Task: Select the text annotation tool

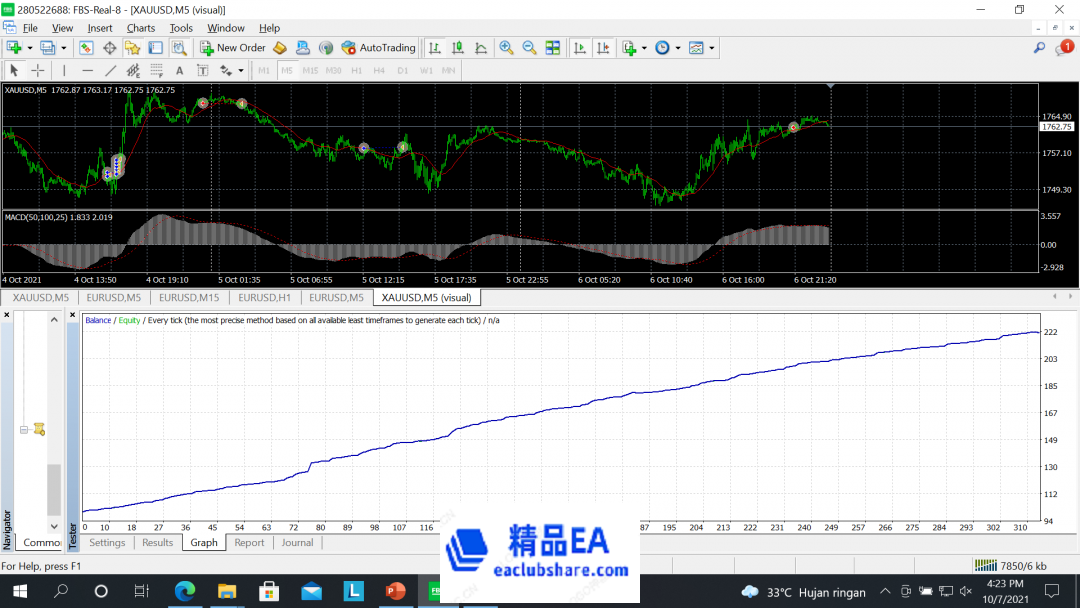Action: click(179, 70)
